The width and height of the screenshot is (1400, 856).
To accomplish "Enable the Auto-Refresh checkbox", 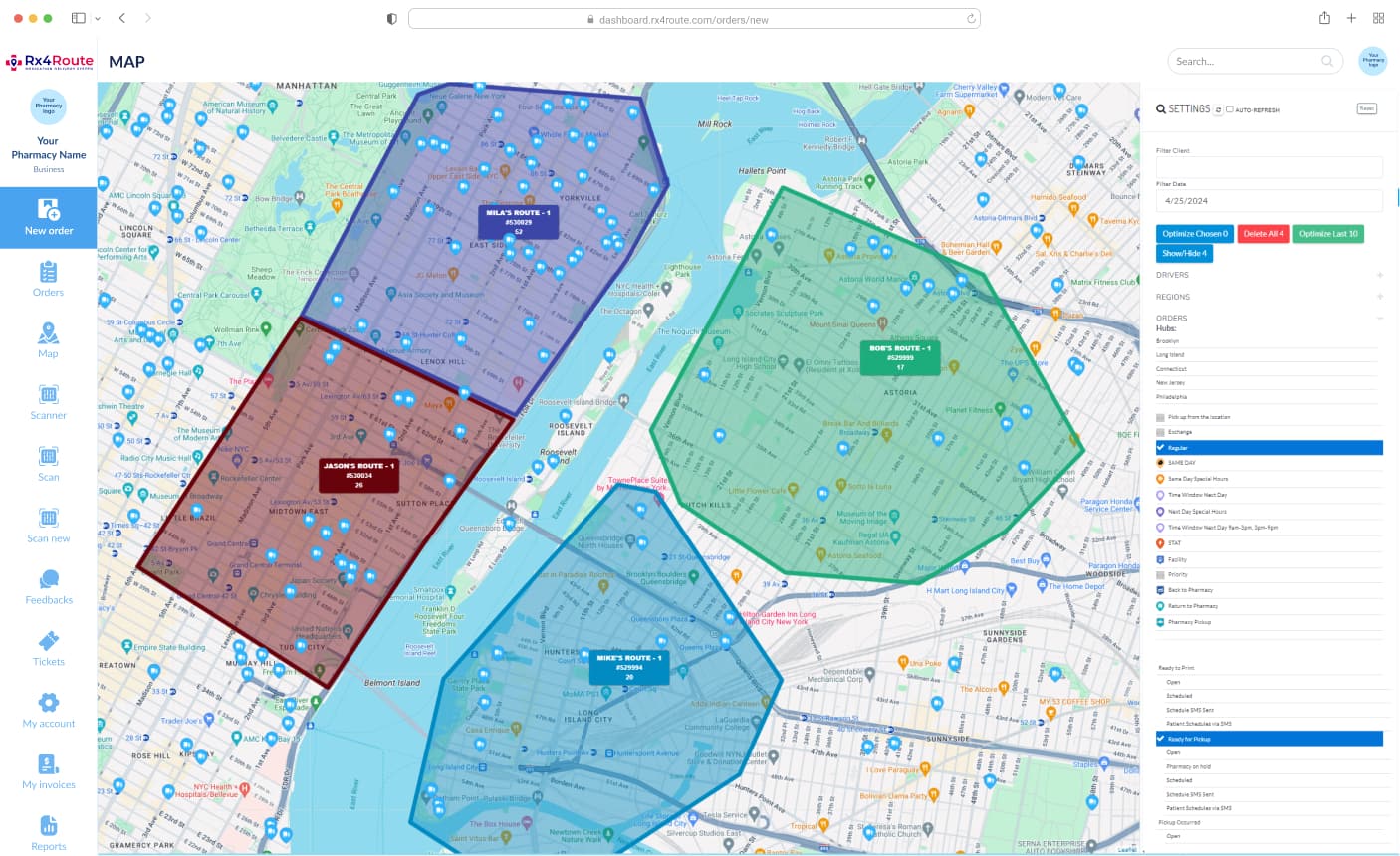I will click(x=1230, y=109).
